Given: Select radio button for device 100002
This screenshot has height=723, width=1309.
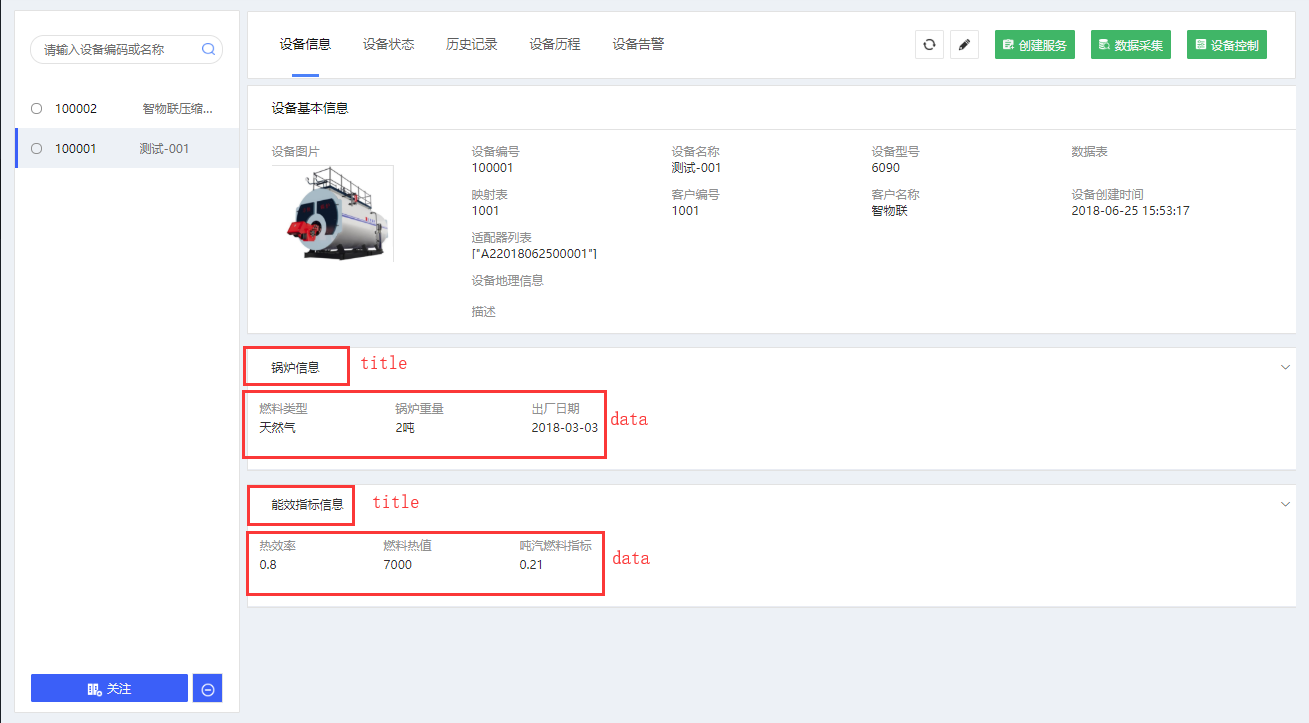Looking at the screenshot, I should tap(37, 108).
